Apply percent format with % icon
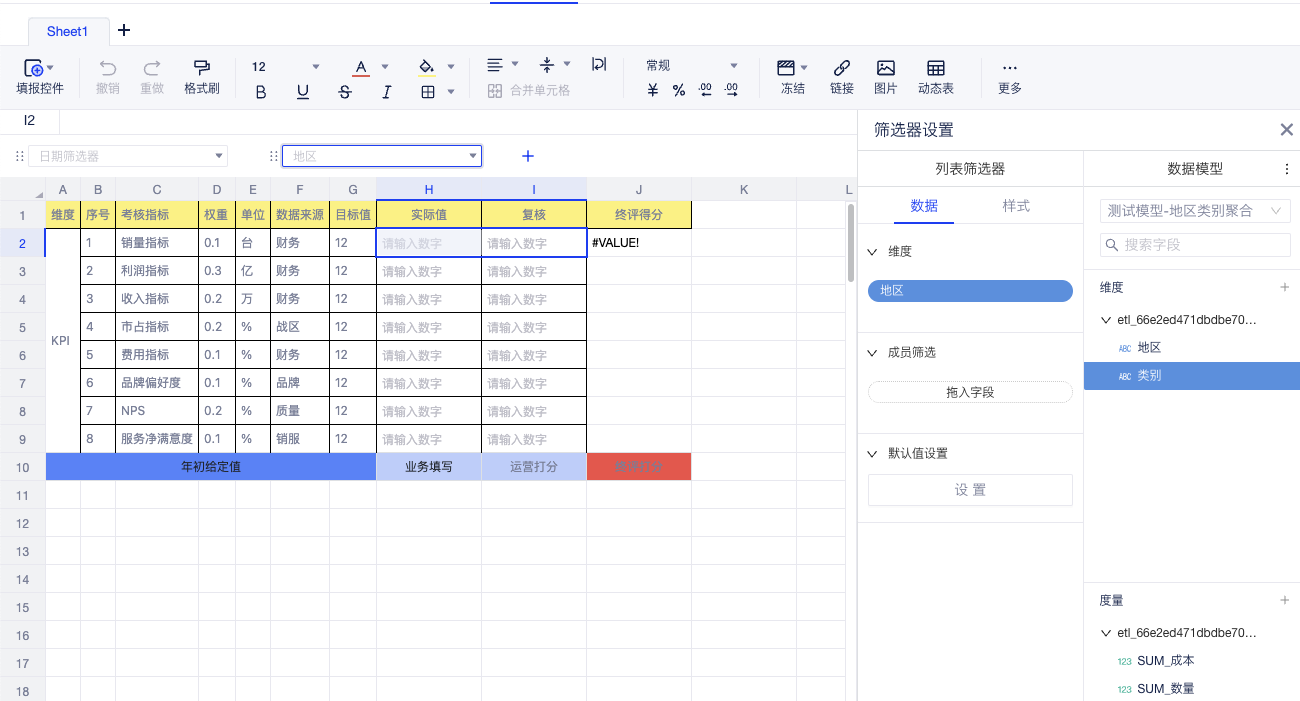1300x701 pixels. (678, 89)
